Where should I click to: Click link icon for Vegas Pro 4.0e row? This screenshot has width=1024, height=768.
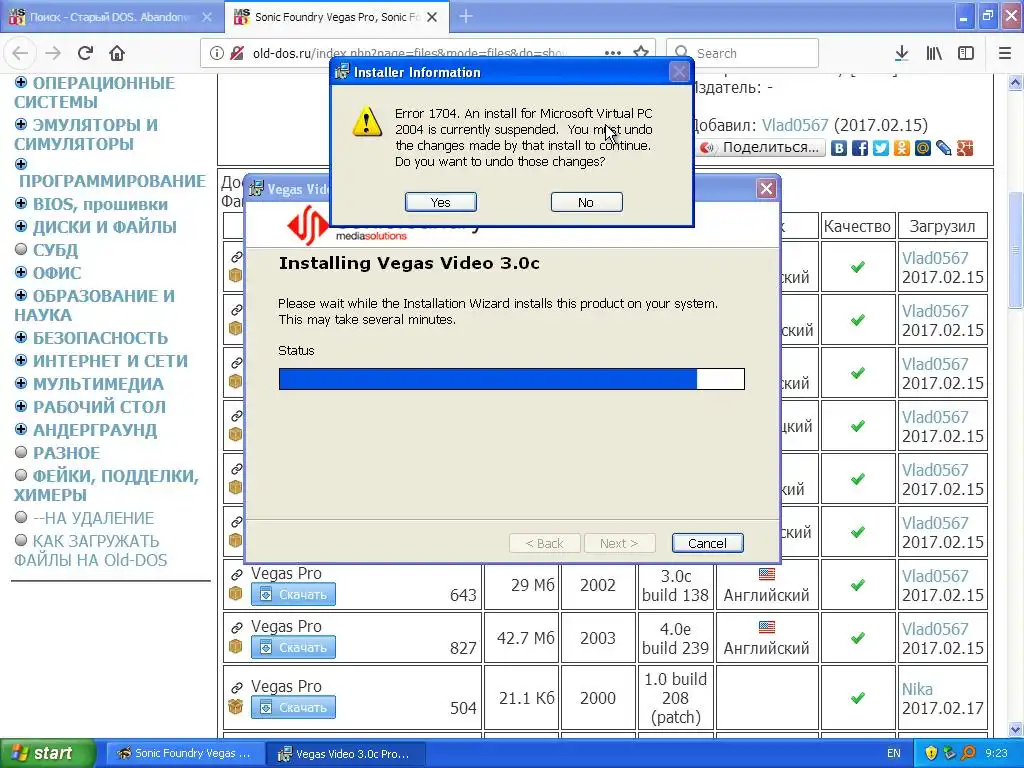tap(236, 628)
